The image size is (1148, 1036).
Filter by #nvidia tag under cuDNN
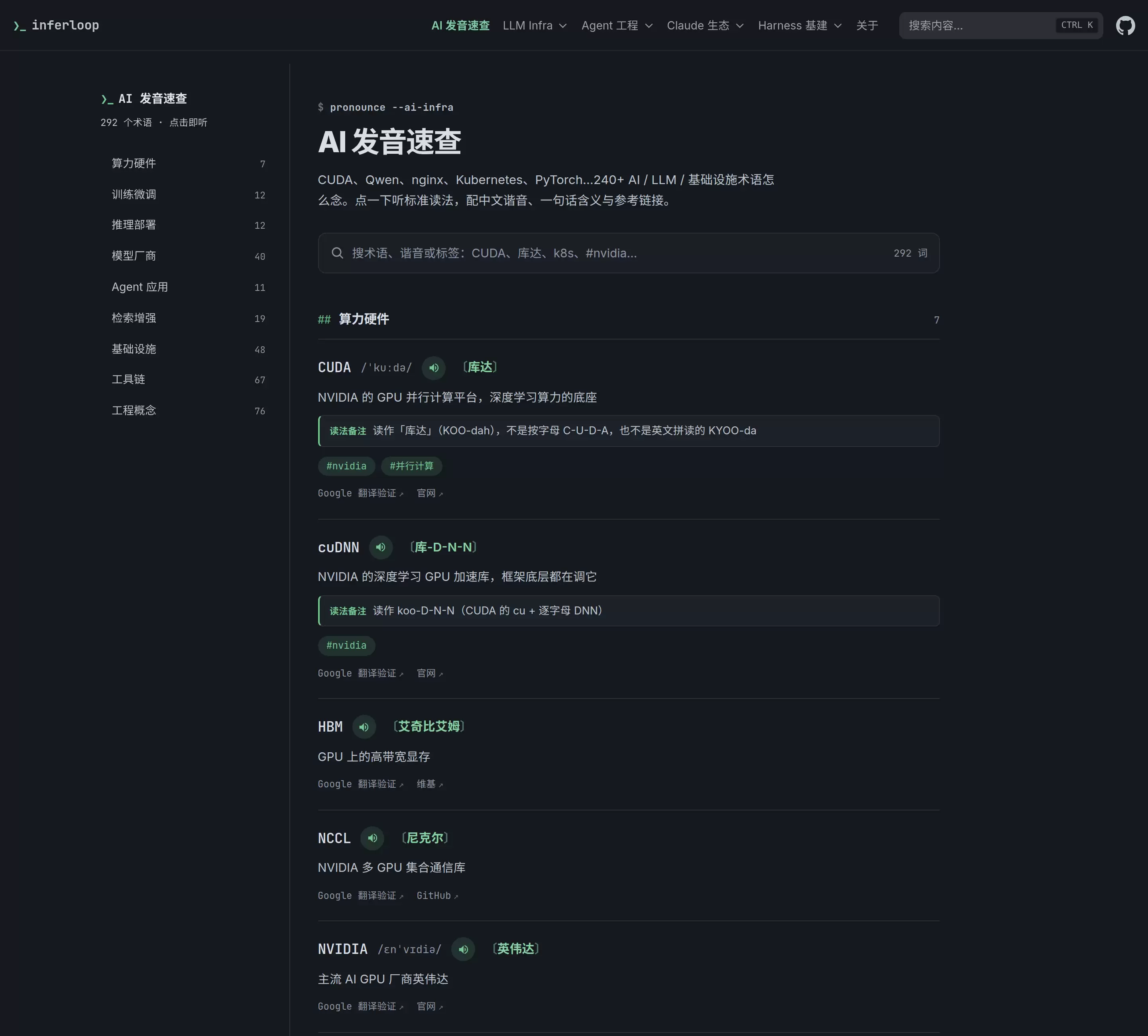point(346,646)
